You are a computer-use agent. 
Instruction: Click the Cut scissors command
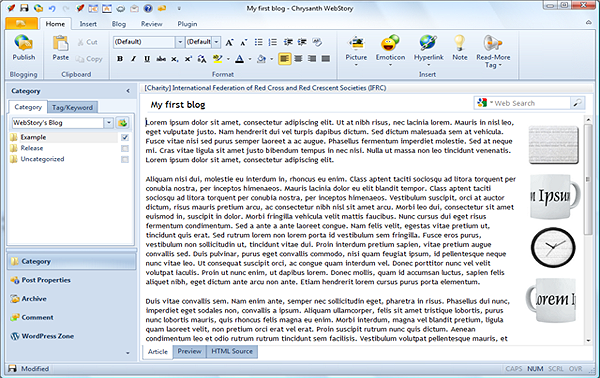click(x=87, y=42)
